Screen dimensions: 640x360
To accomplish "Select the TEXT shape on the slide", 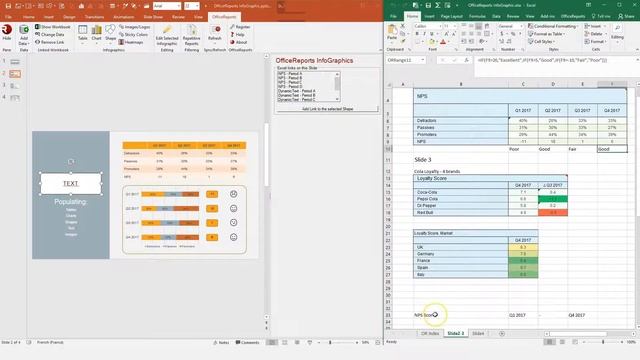I will point(71,184).
